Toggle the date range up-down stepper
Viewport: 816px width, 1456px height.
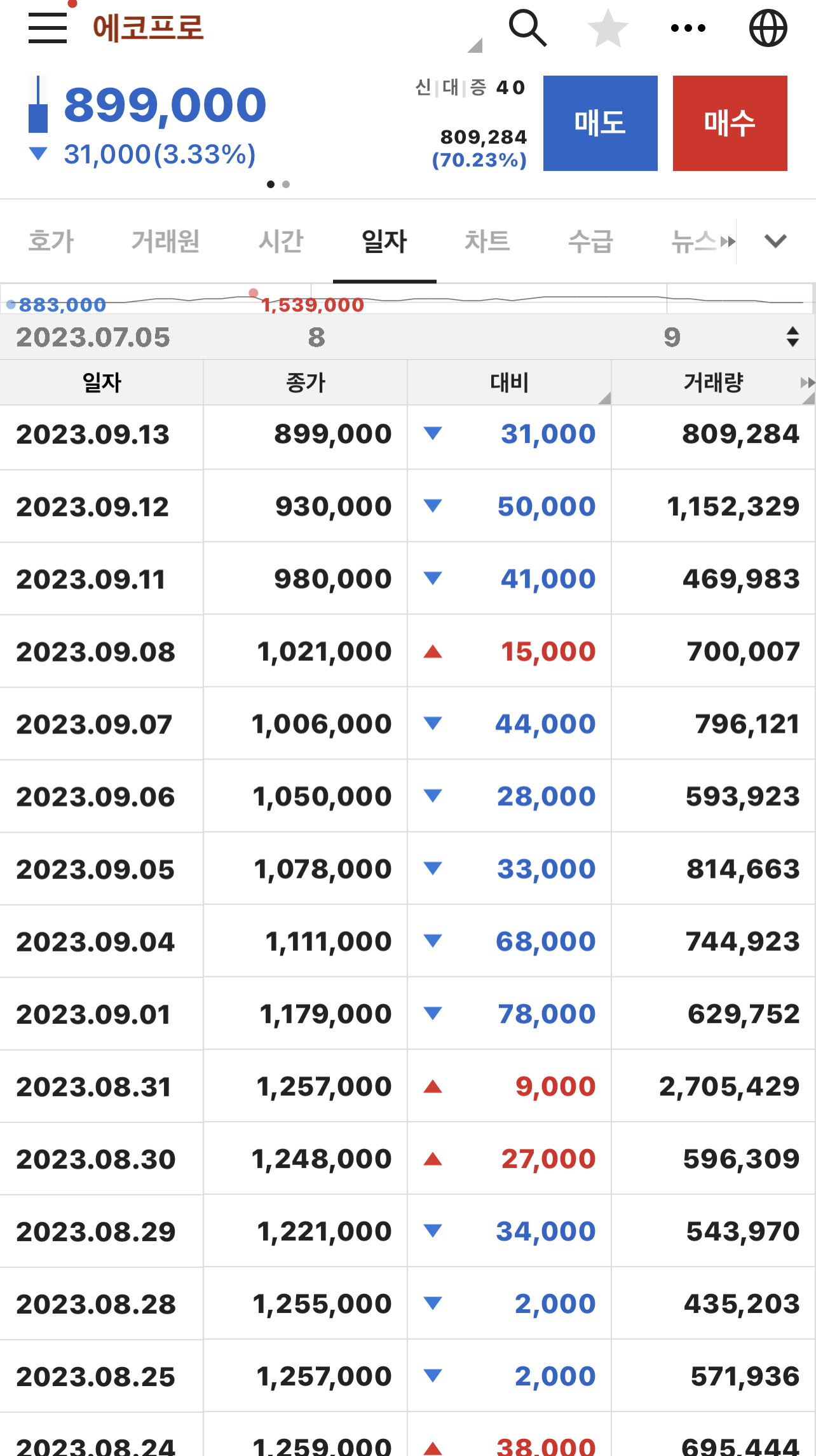point(792,337)
